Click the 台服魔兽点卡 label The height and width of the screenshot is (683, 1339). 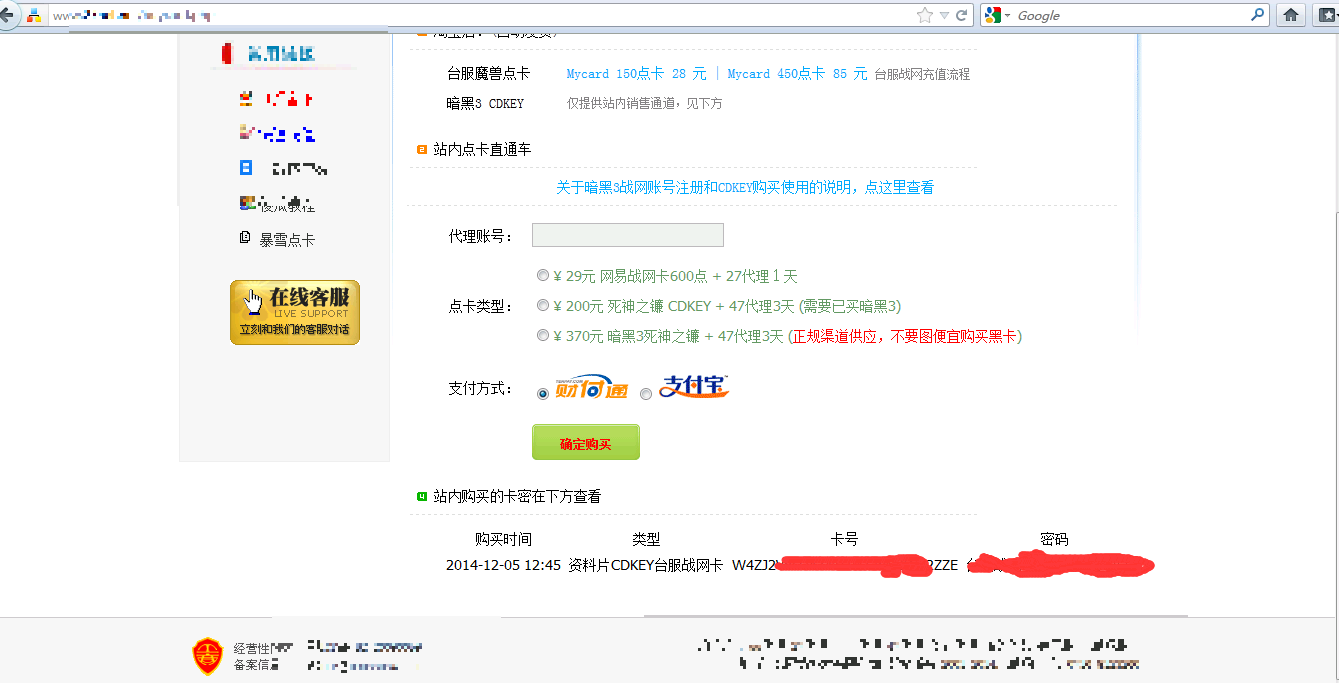(488, 74)
